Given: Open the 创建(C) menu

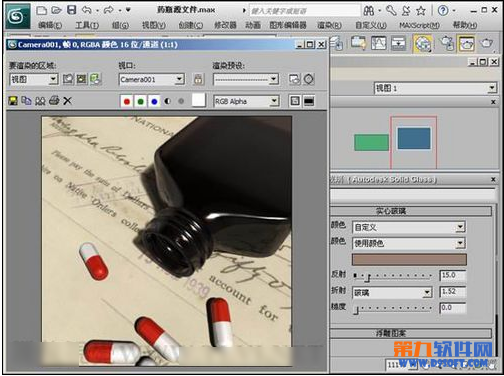Looking at the screenshot, I should tap(190, 25).
